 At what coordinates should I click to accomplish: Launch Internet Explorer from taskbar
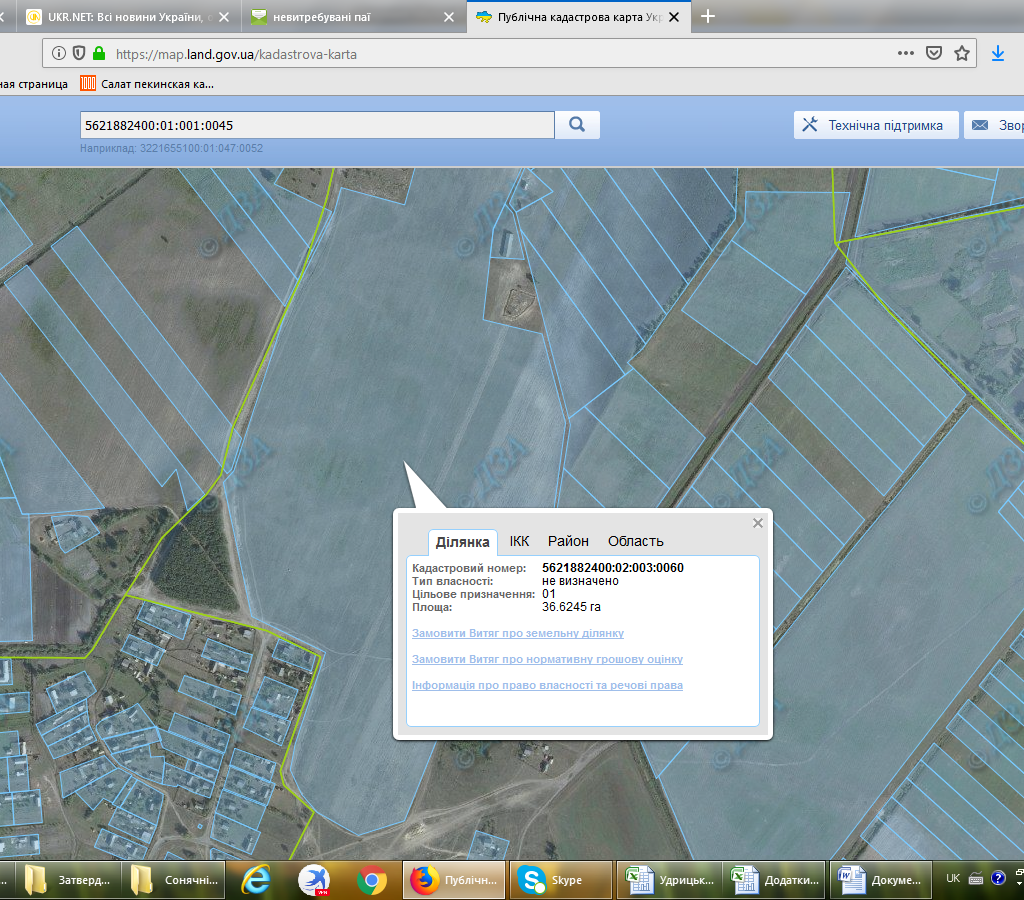(257, 880)
